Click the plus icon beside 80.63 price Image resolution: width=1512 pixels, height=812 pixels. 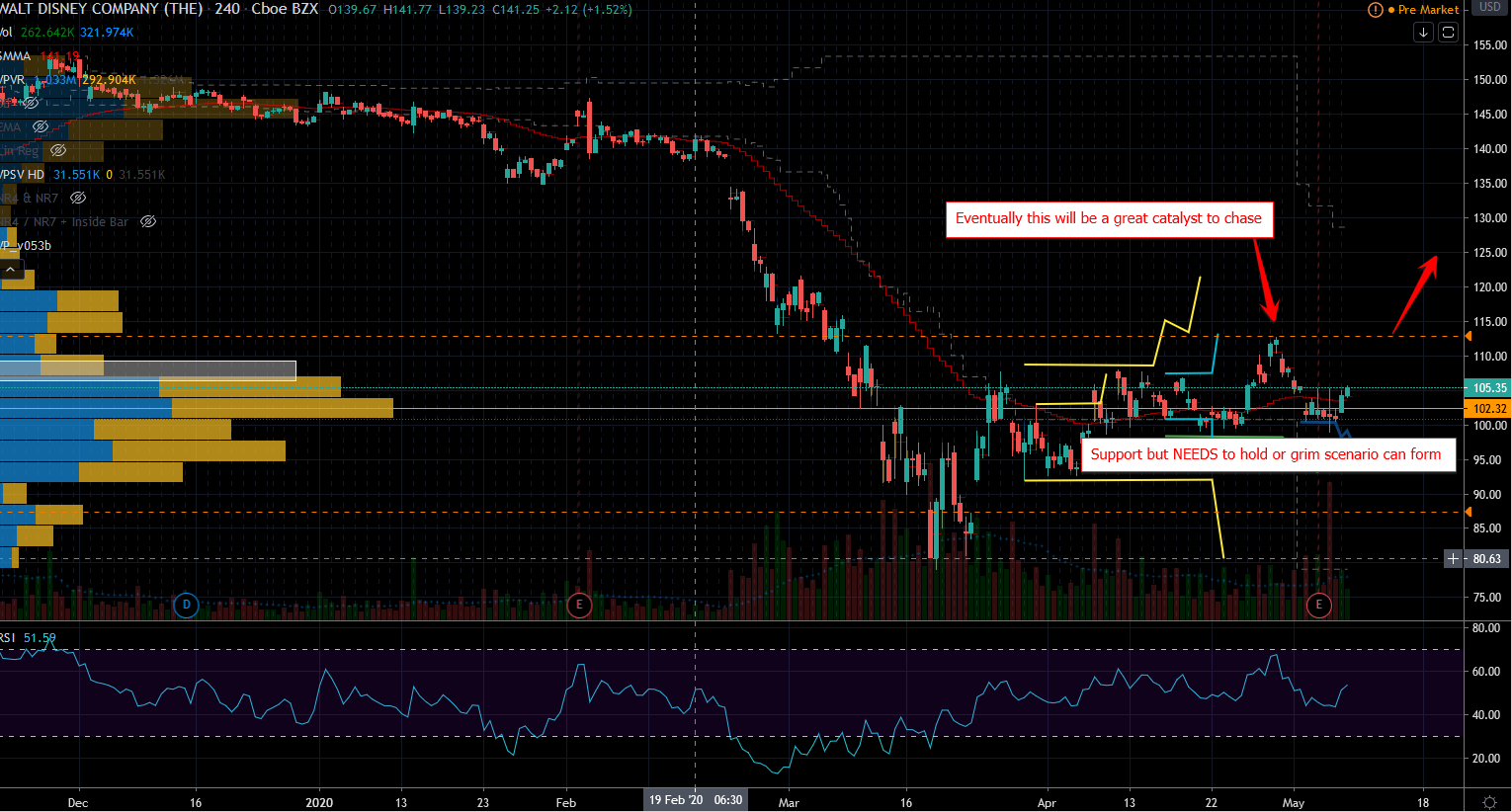tap(1453, 559)
